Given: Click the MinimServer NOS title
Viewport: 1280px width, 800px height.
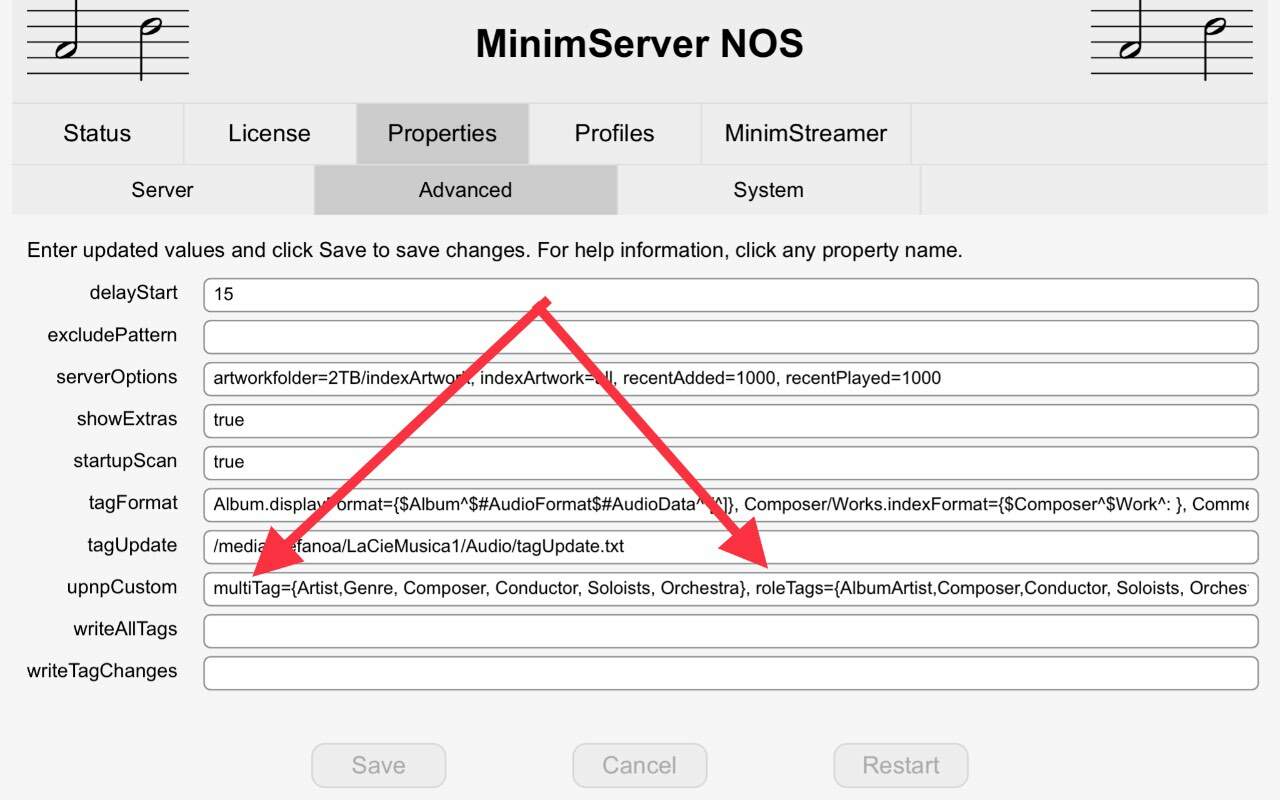Looking at the screenshot, I should point(639,44).
